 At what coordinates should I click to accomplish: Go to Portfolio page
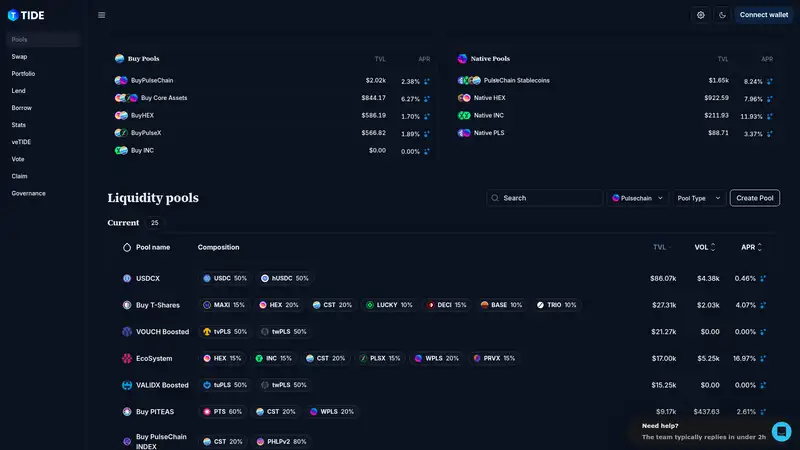pos(23,73)
